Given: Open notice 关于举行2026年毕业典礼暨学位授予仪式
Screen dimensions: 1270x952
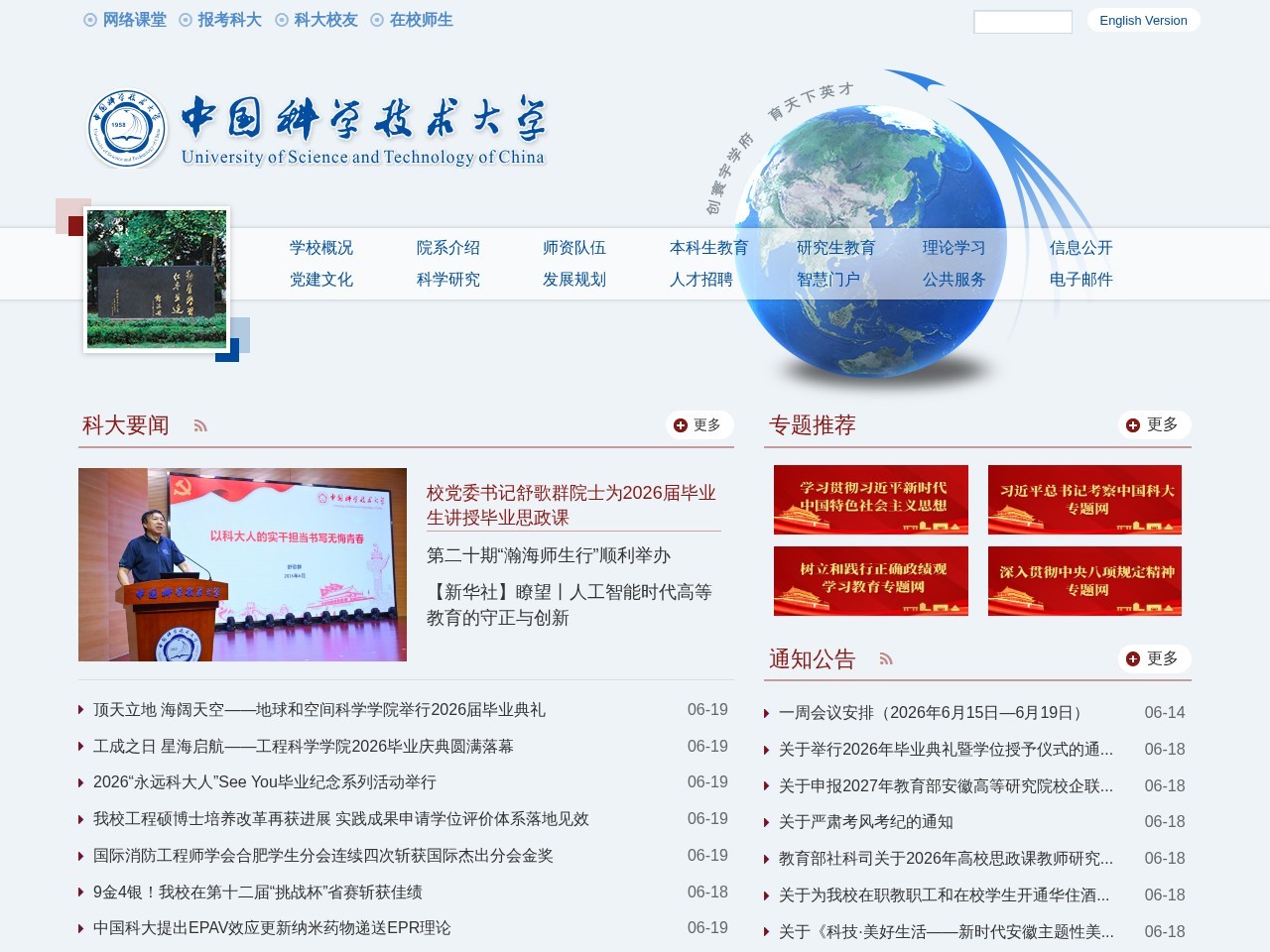Looking at the screenshot, I should pos(947,750).
